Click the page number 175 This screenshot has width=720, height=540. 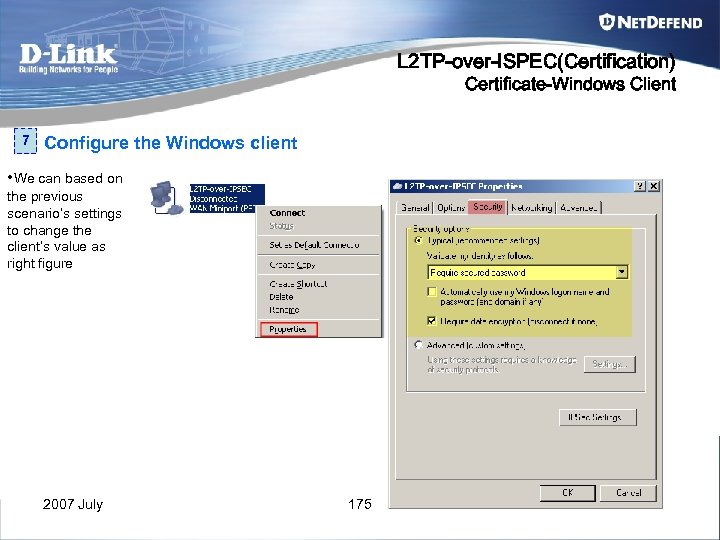(360, 504)
